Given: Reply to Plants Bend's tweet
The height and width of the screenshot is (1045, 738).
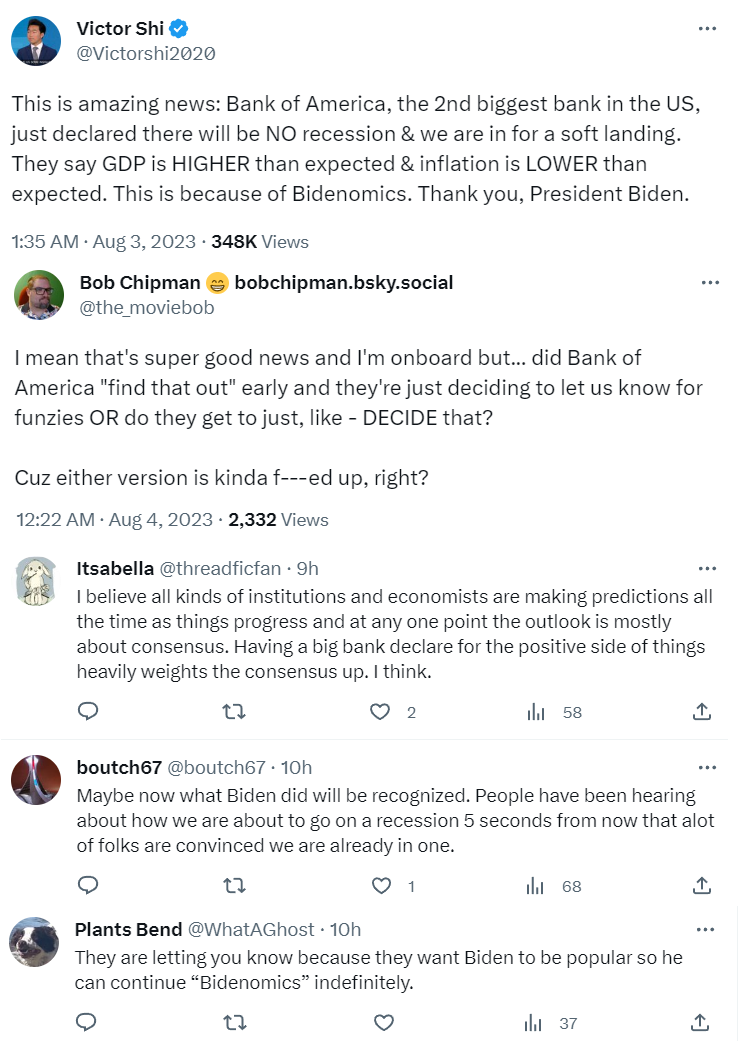Looking at the screenshot, I should 88,1022.
